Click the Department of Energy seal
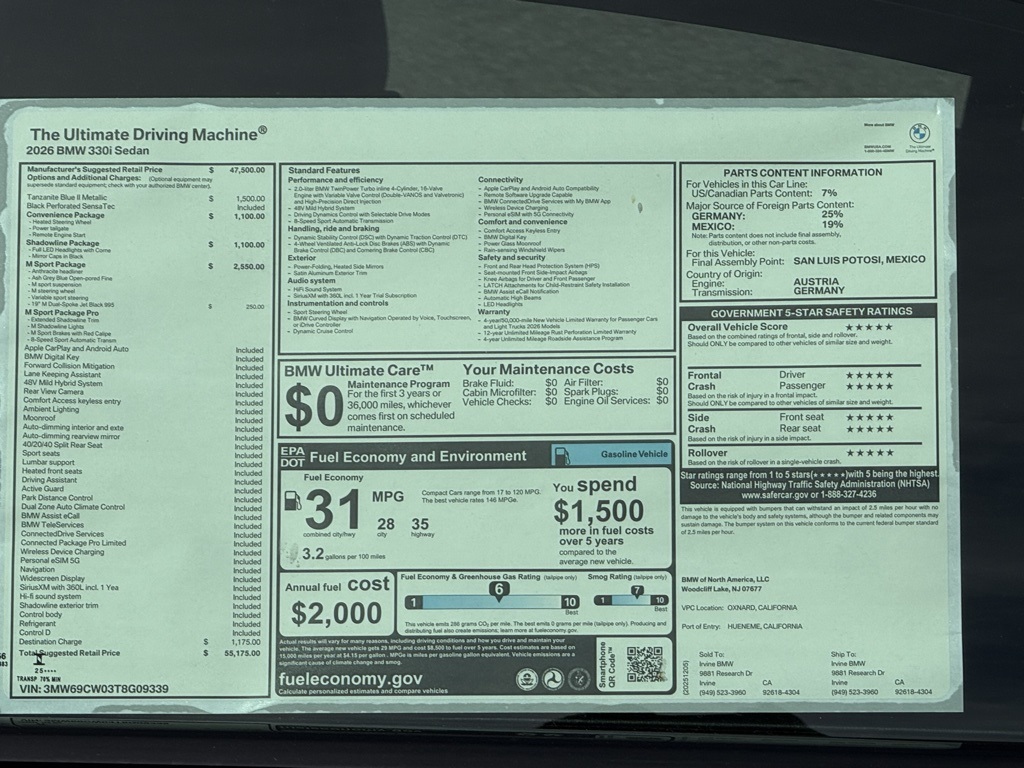This screenshot has height=768, width=1024. (578, 679)
